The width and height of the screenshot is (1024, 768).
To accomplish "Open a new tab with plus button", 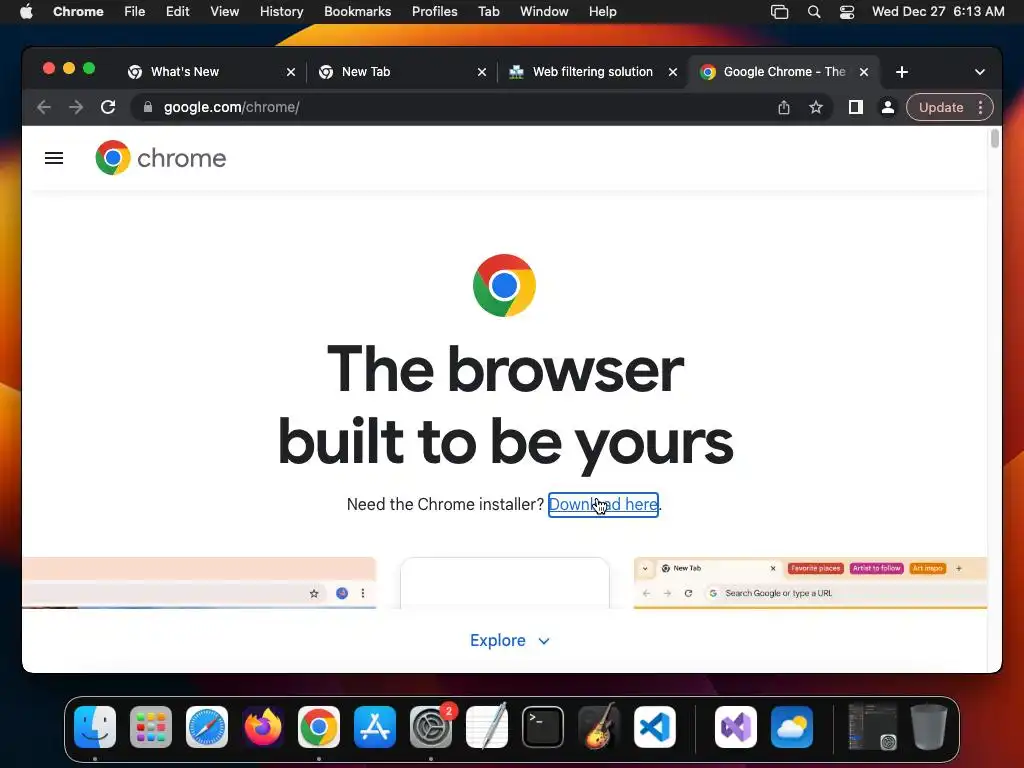I will pos(902,72).
